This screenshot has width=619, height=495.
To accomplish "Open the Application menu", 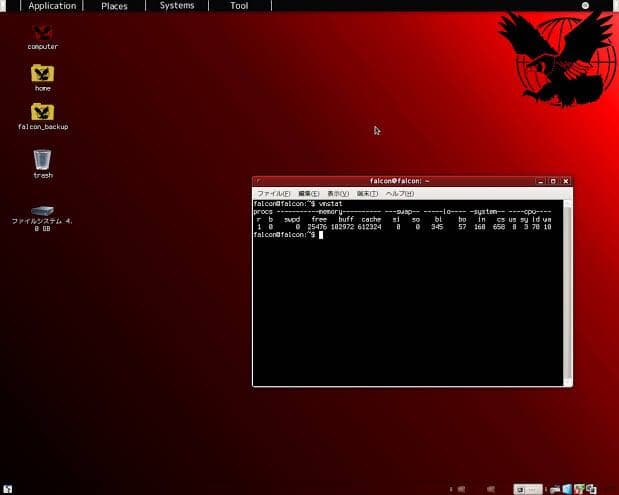I will (x=52, y=6).
